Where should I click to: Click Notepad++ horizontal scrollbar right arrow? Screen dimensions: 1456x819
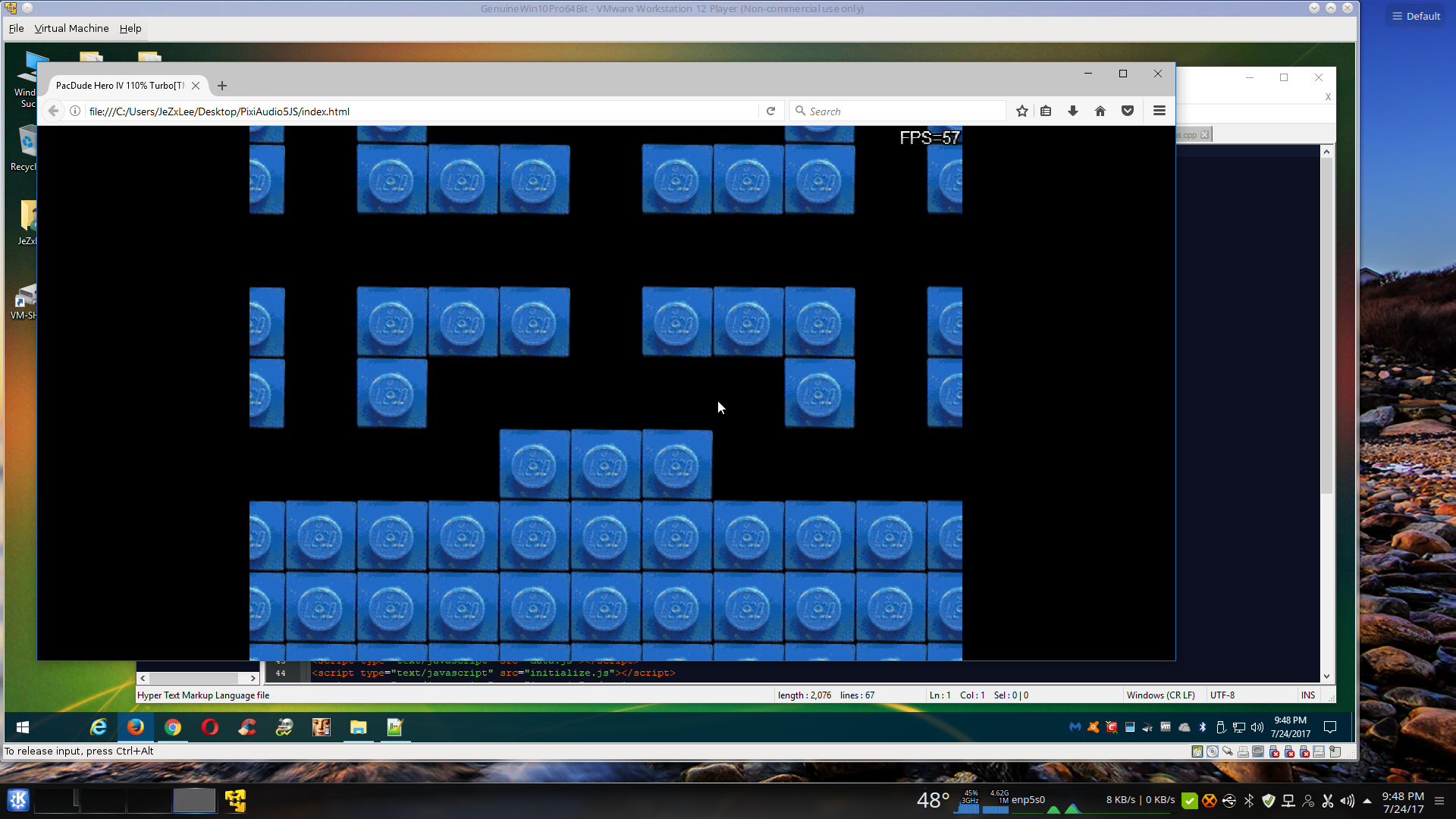[x=253, y=678]
